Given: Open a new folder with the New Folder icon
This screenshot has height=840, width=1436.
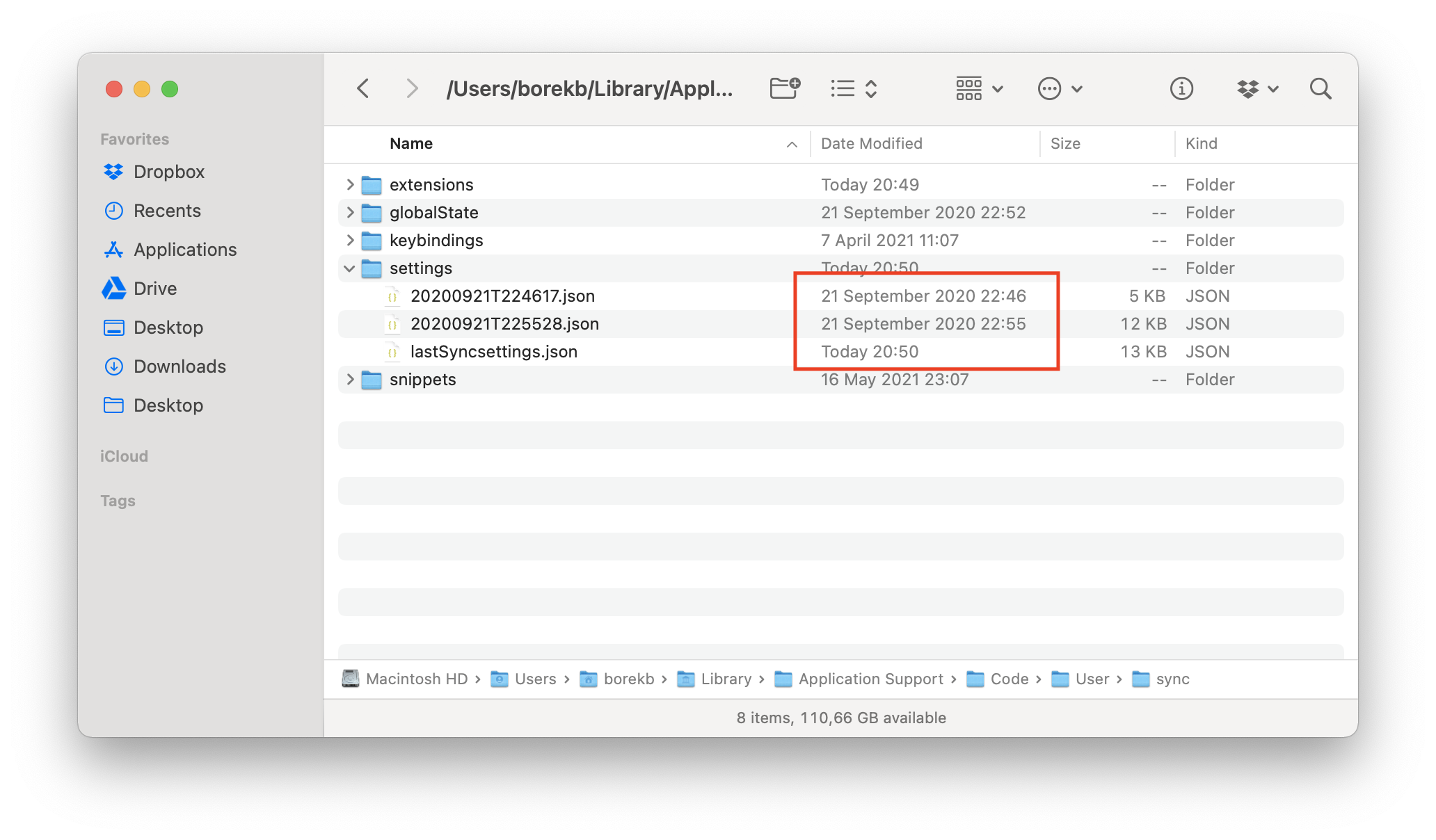Looking at the screenshot, I should pyautogui.click(x=785, y=88).
